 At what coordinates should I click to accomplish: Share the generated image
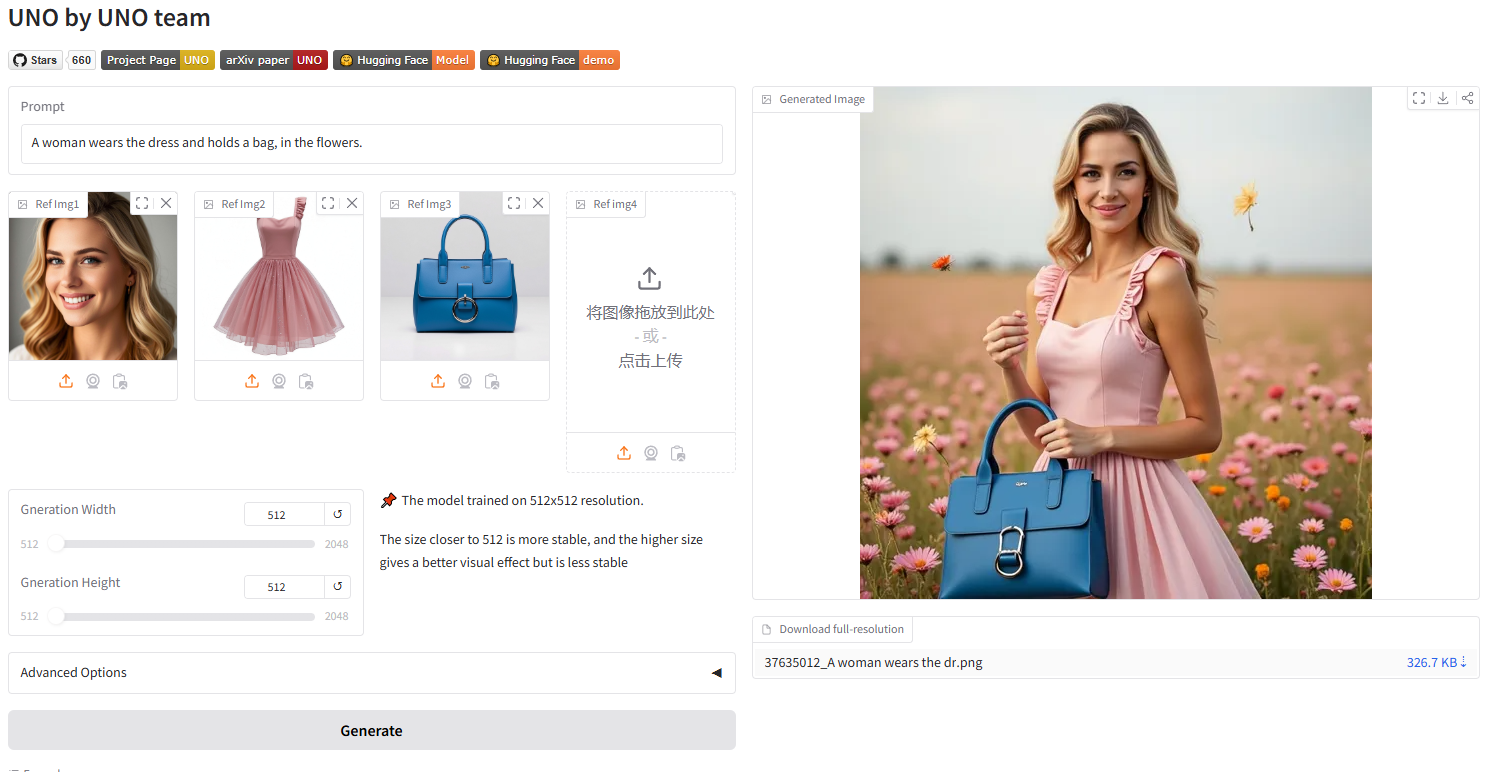point(1467,98)
